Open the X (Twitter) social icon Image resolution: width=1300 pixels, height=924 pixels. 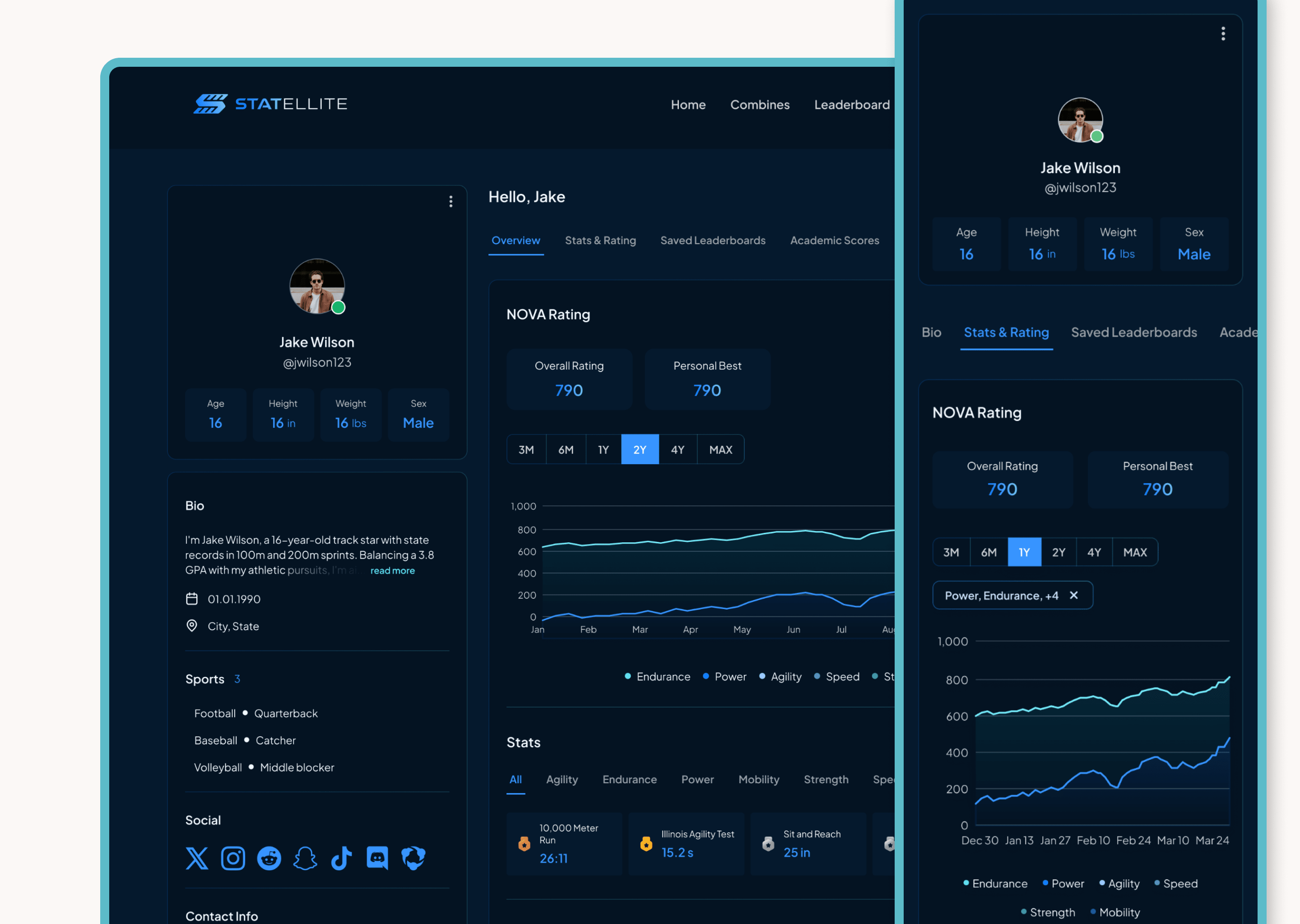(197, 858)
